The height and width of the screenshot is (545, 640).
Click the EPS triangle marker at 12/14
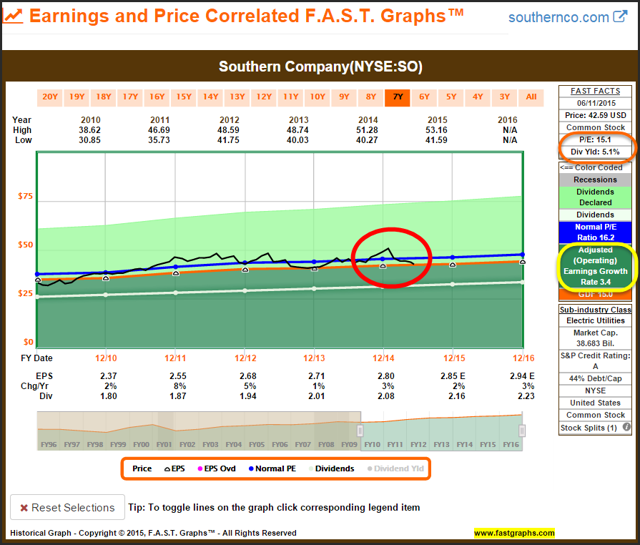tap(383, 266)
